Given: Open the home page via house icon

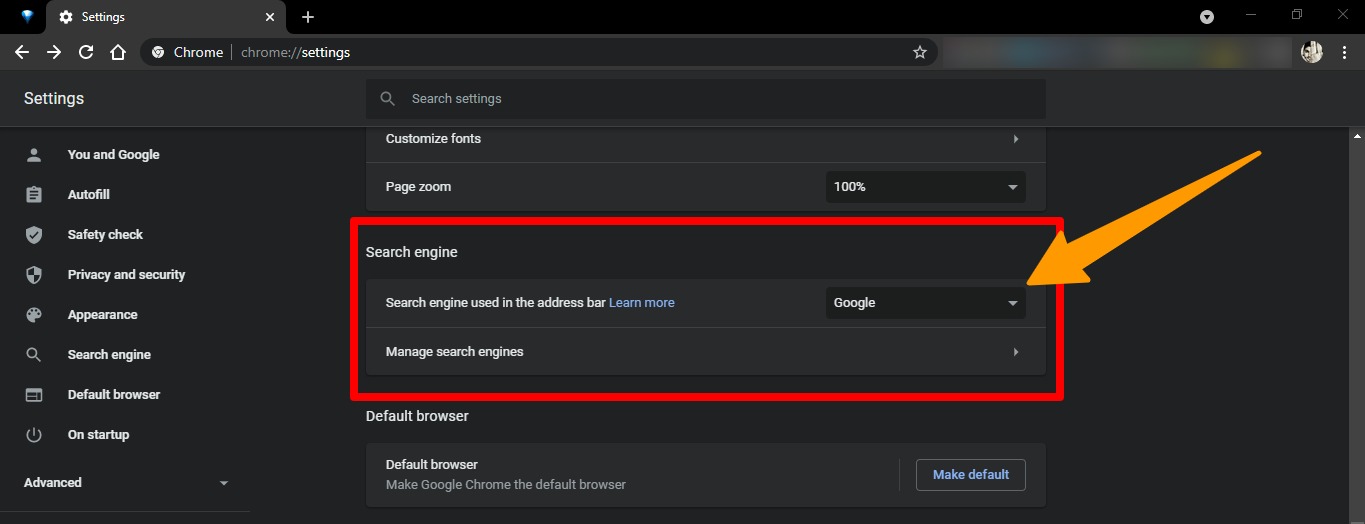Looking at the screenshot, I should click(118, 52).
